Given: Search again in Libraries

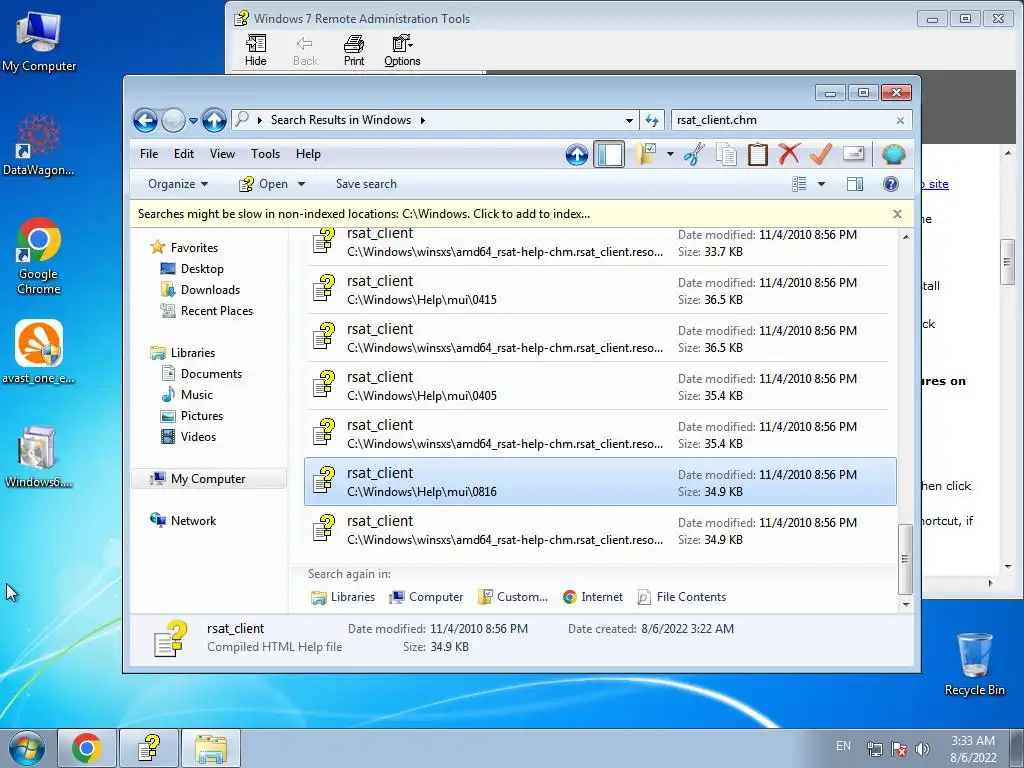Looking at the screenshot, I should [343, 597].
